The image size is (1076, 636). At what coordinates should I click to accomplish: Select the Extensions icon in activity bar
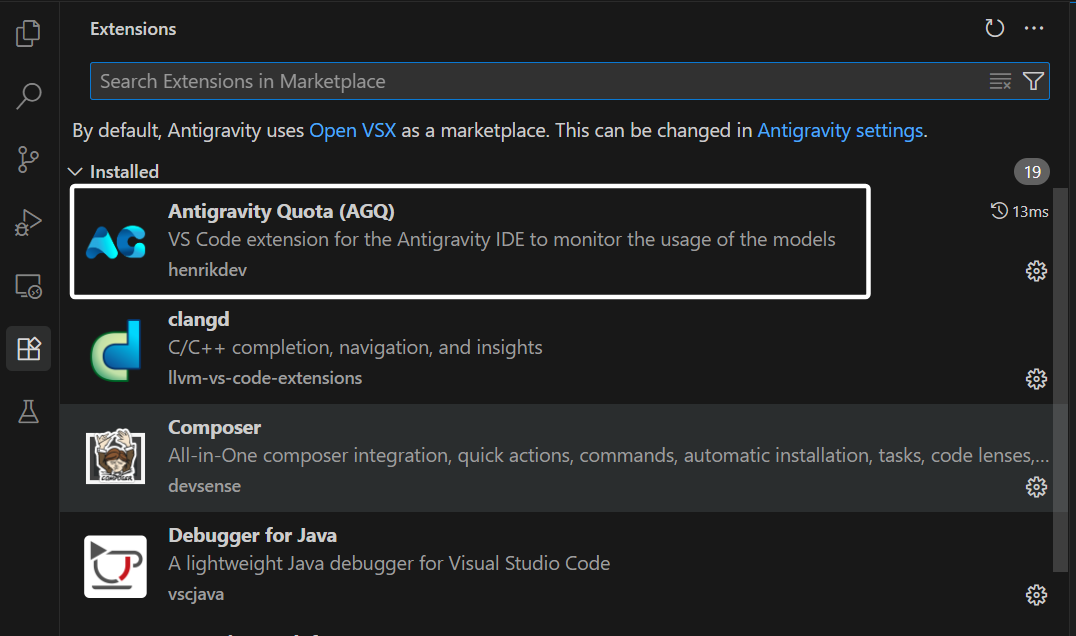29,349
